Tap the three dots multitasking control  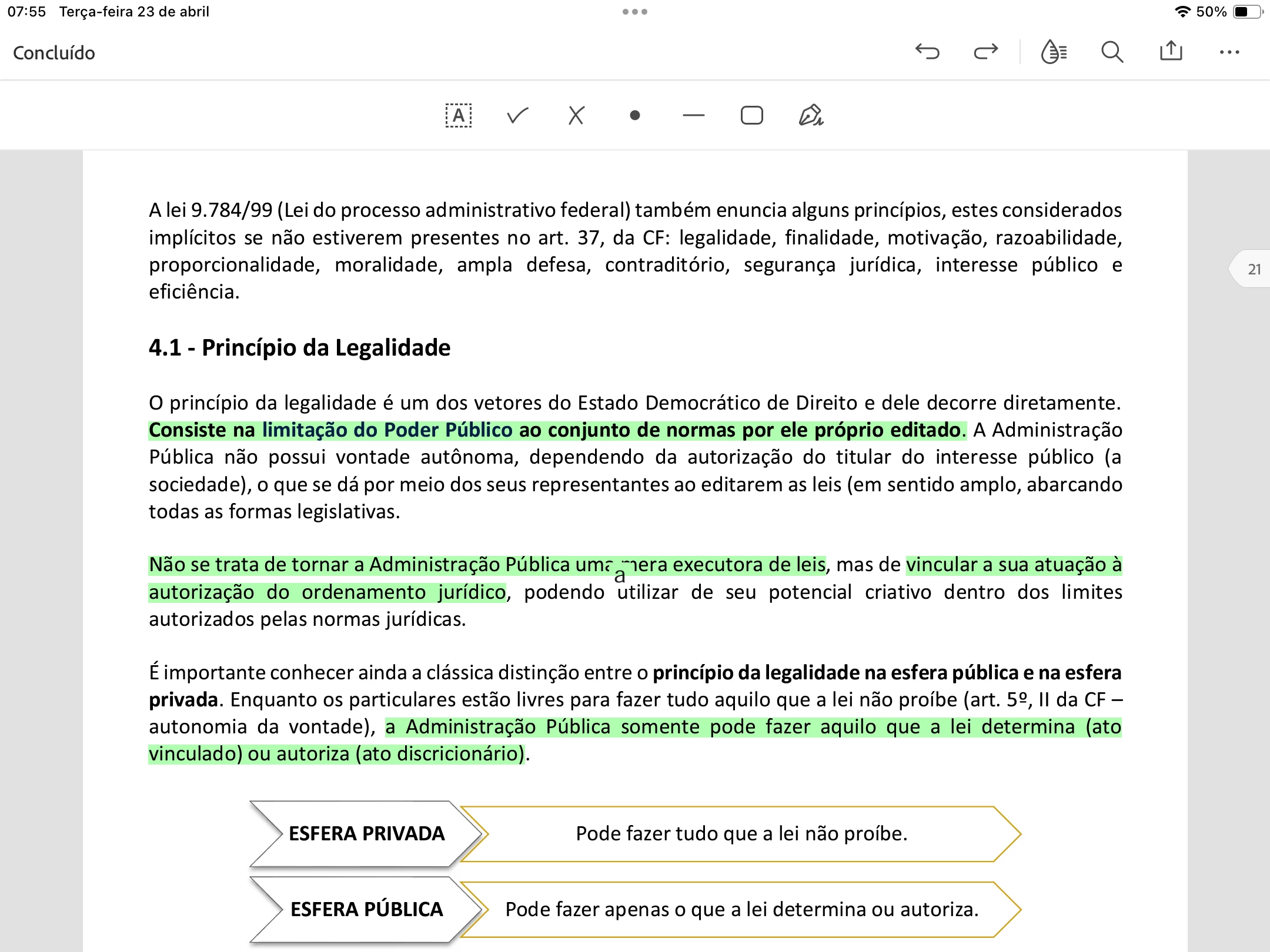[635, 12]
